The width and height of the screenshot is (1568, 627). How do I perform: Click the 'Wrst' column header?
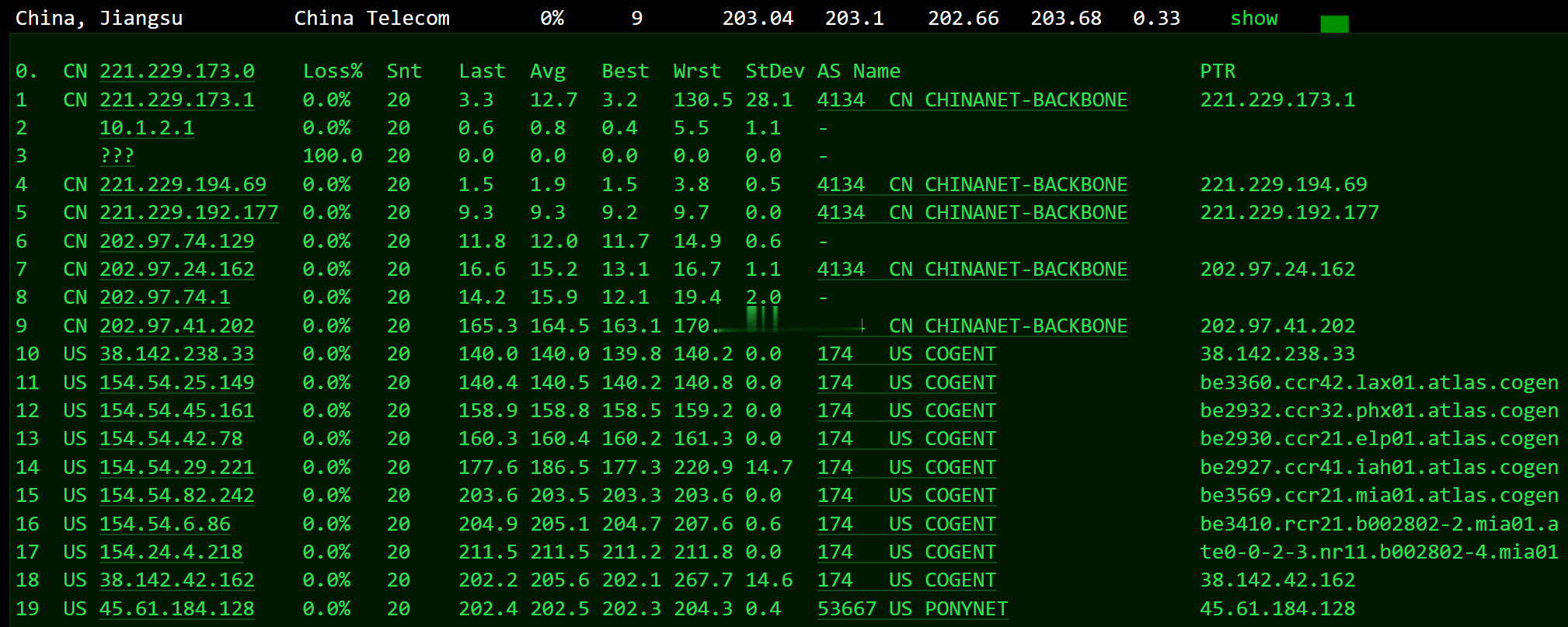(697, 71)
